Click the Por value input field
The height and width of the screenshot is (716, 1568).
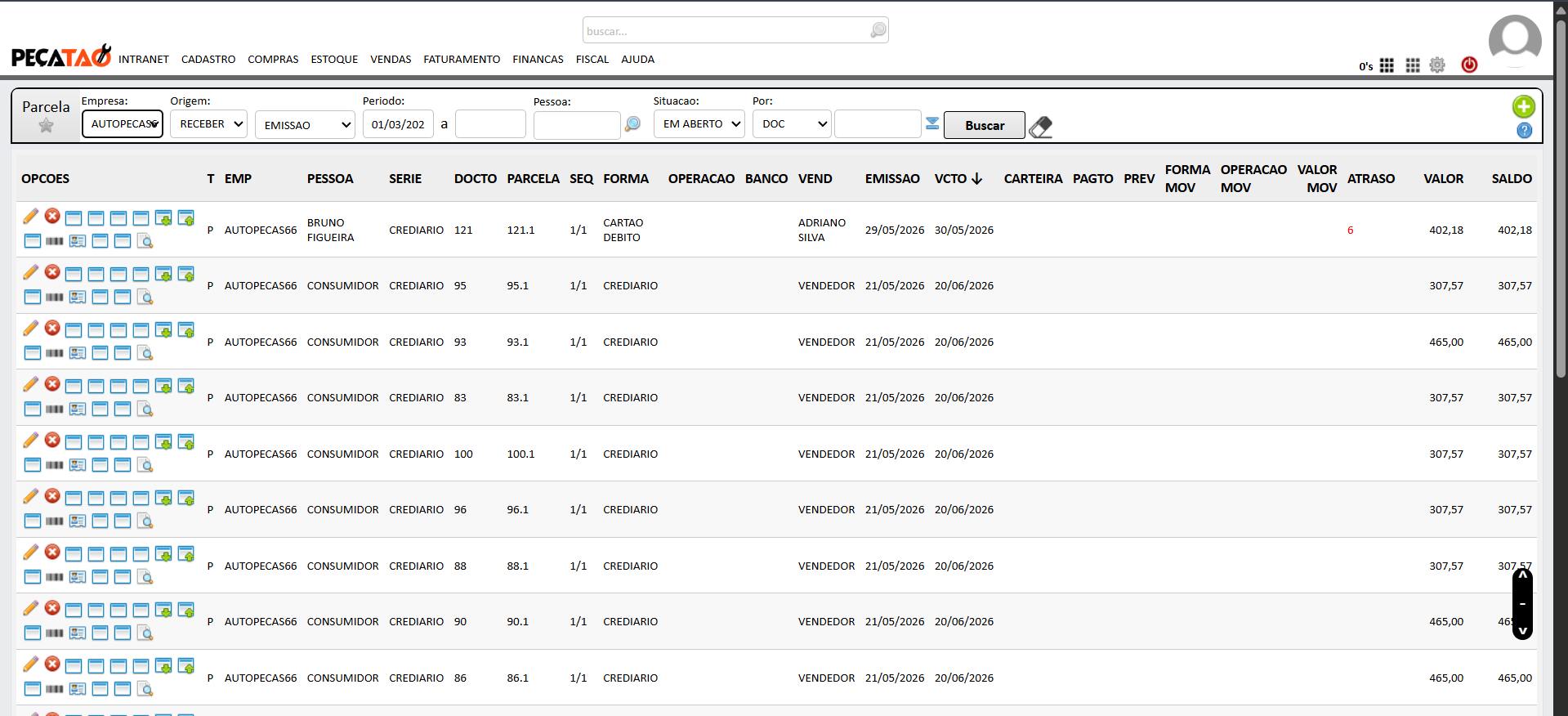click(878, 124)
